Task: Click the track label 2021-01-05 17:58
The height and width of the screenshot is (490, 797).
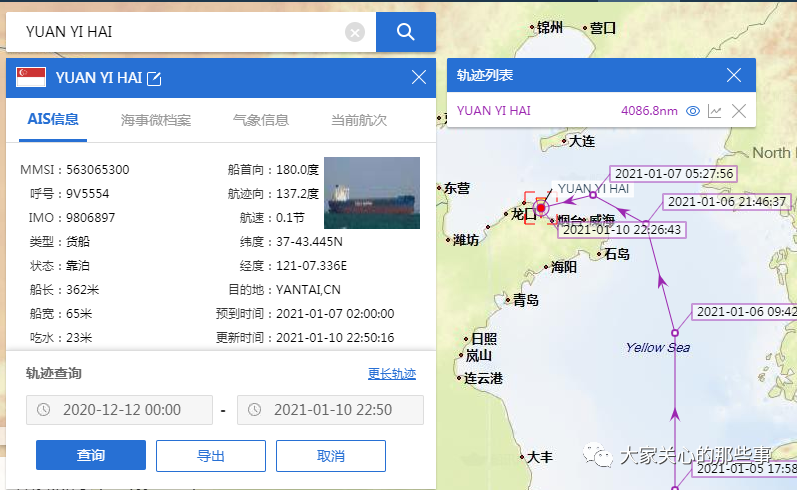Action: pyautogui.click(x=744, y=468)
